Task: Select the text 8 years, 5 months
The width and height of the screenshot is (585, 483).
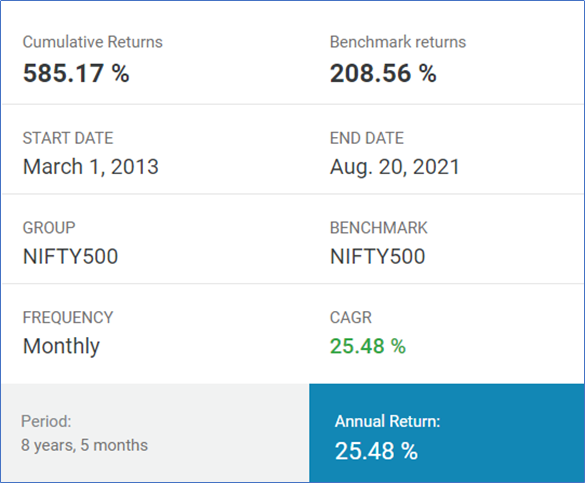Action: point(84,445)
